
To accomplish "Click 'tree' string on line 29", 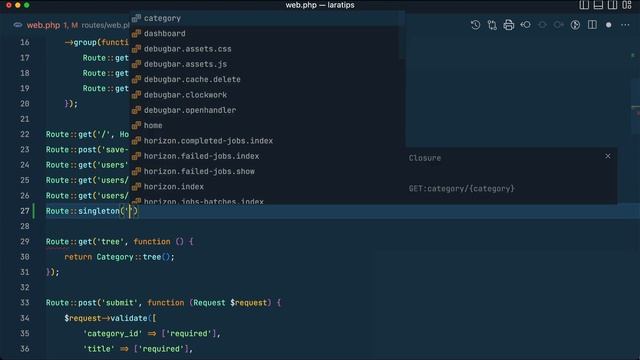I will point(111,242).
